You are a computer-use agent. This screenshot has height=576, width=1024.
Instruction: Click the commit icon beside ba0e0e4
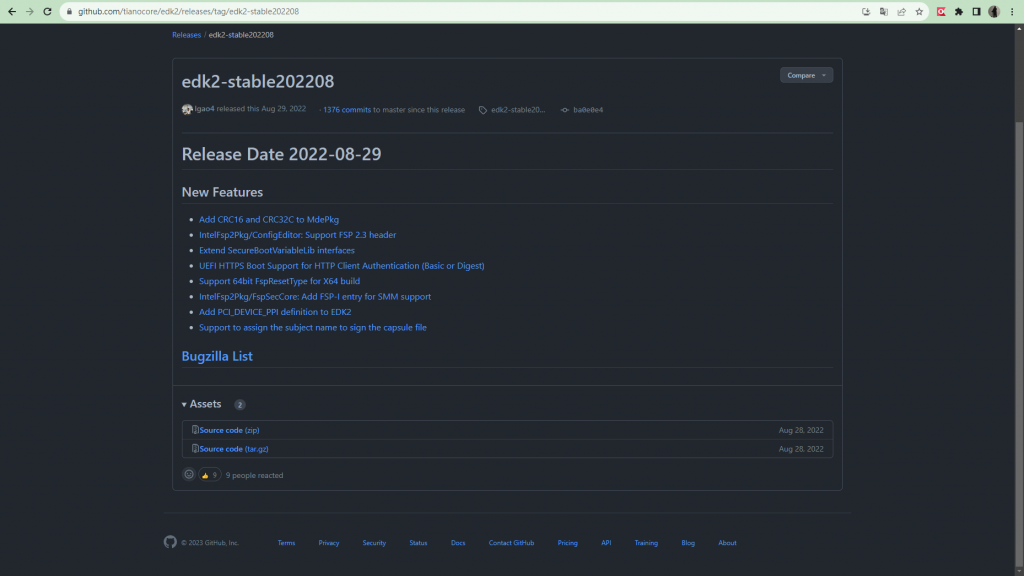click(x=565, y=110)
